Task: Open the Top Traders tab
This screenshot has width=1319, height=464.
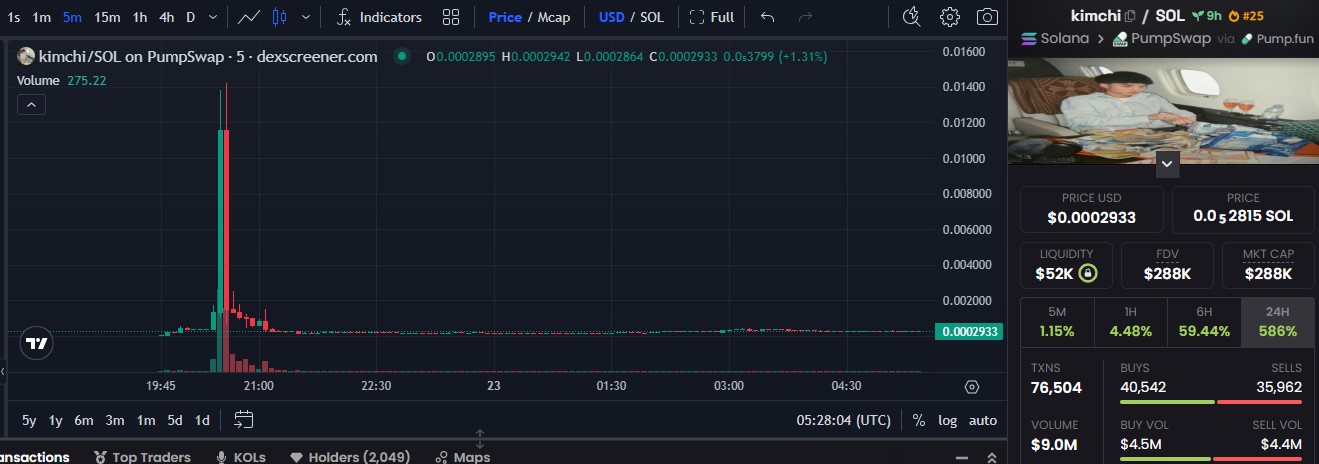Action: pos(142,457)
